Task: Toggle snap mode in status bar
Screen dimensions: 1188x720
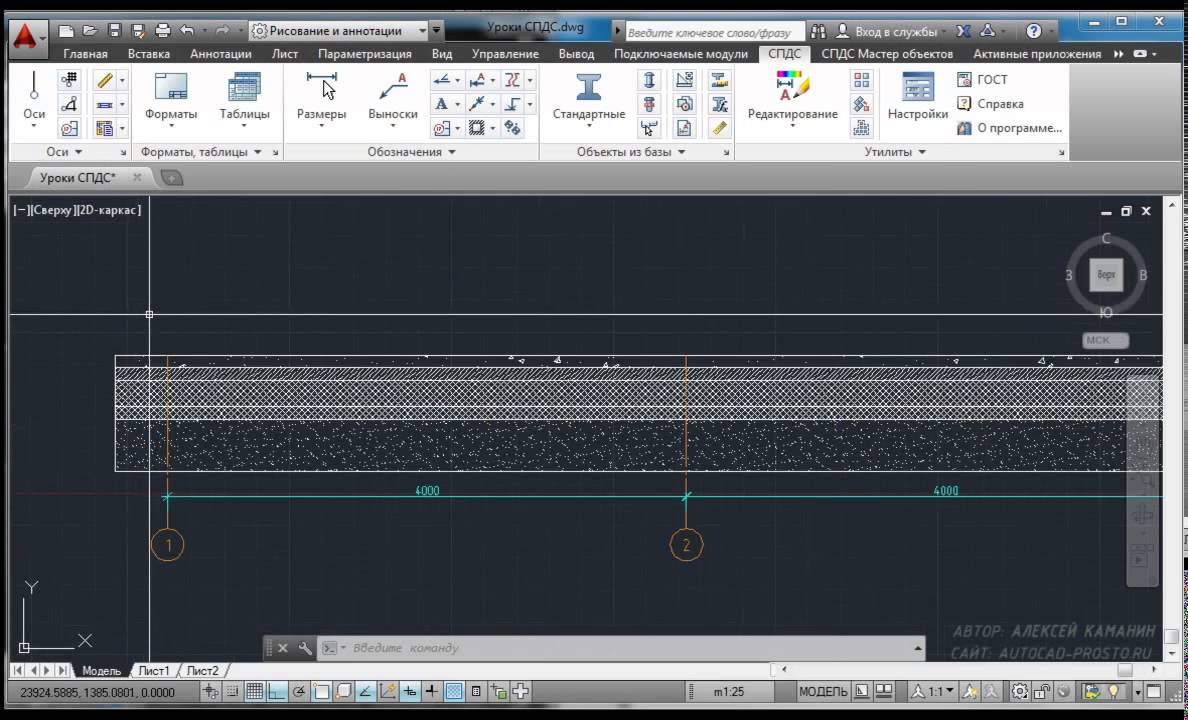Action: [232, 691]
